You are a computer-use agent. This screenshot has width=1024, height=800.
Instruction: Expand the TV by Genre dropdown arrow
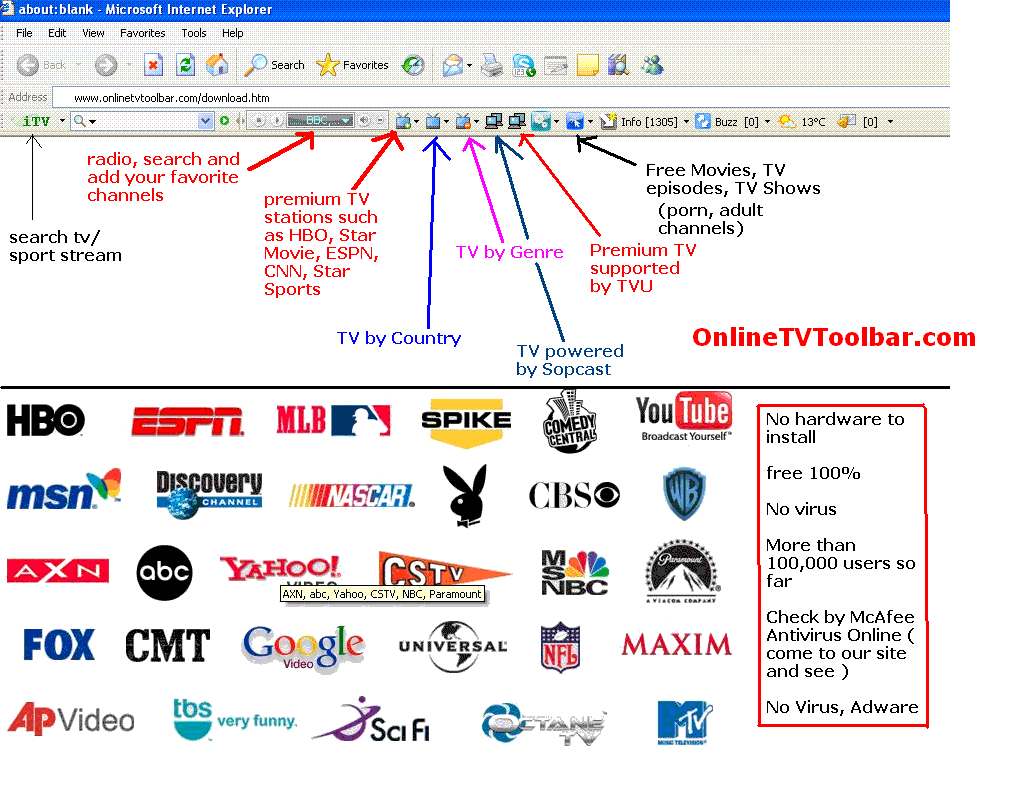476,121
